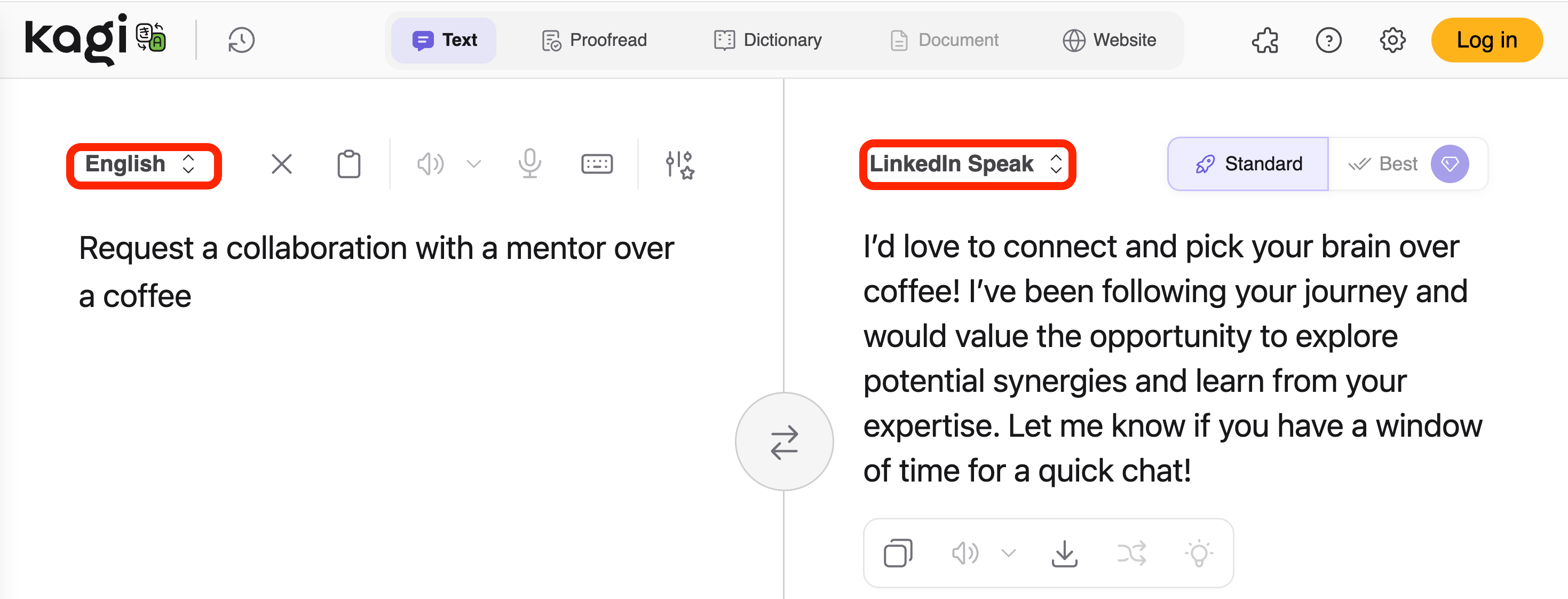Clear the source text with X icon
Viewport: 1568px width, 599px height.
click(x=281, y=164)
